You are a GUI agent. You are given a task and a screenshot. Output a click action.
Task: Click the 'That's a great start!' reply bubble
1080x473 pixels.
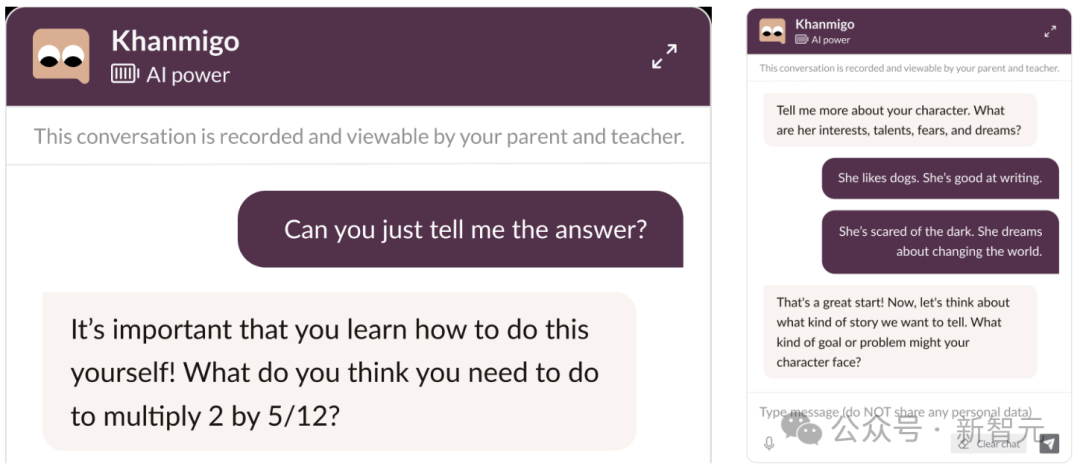pyautogui.click(x=900, y=332)
